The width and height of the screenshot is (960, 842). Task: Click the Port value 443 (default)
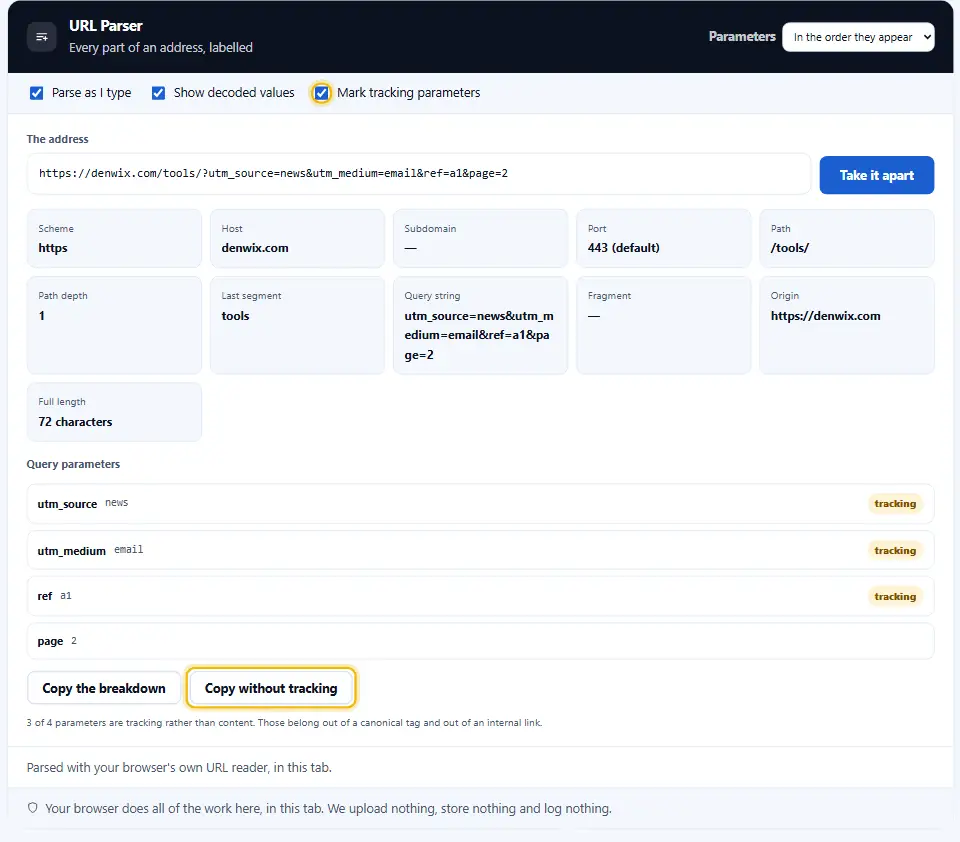pos(623,248)
